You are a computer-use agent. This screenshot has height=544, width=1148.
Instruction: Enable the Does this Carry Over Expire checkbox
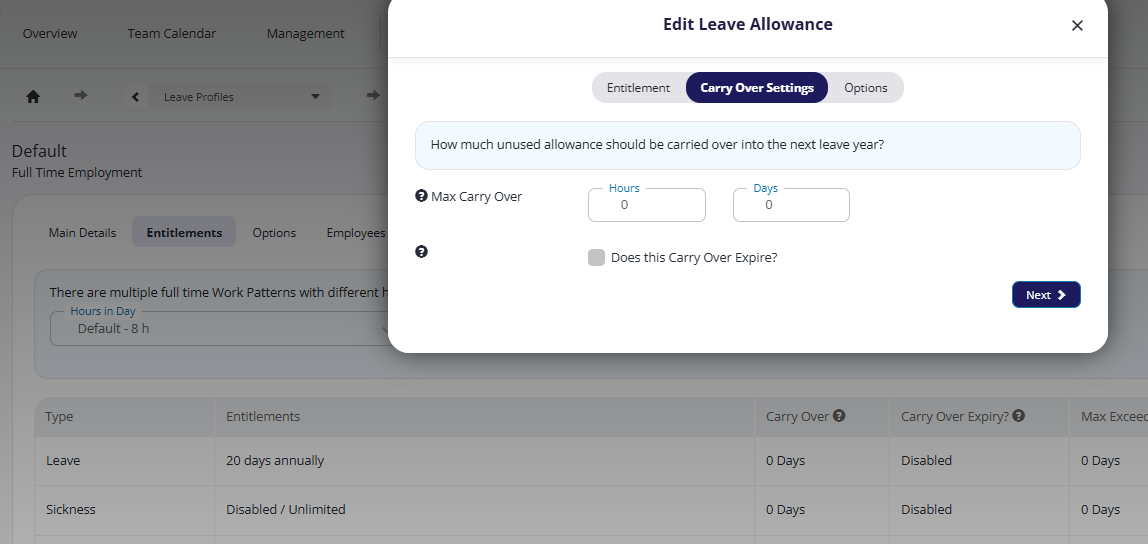(x=597, y=258)
